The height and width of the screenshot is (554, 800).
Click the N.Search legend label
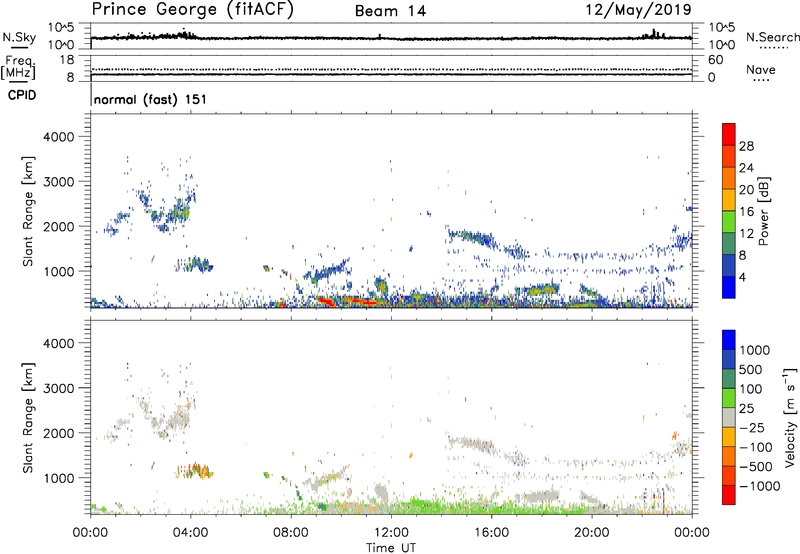[772, 37]
